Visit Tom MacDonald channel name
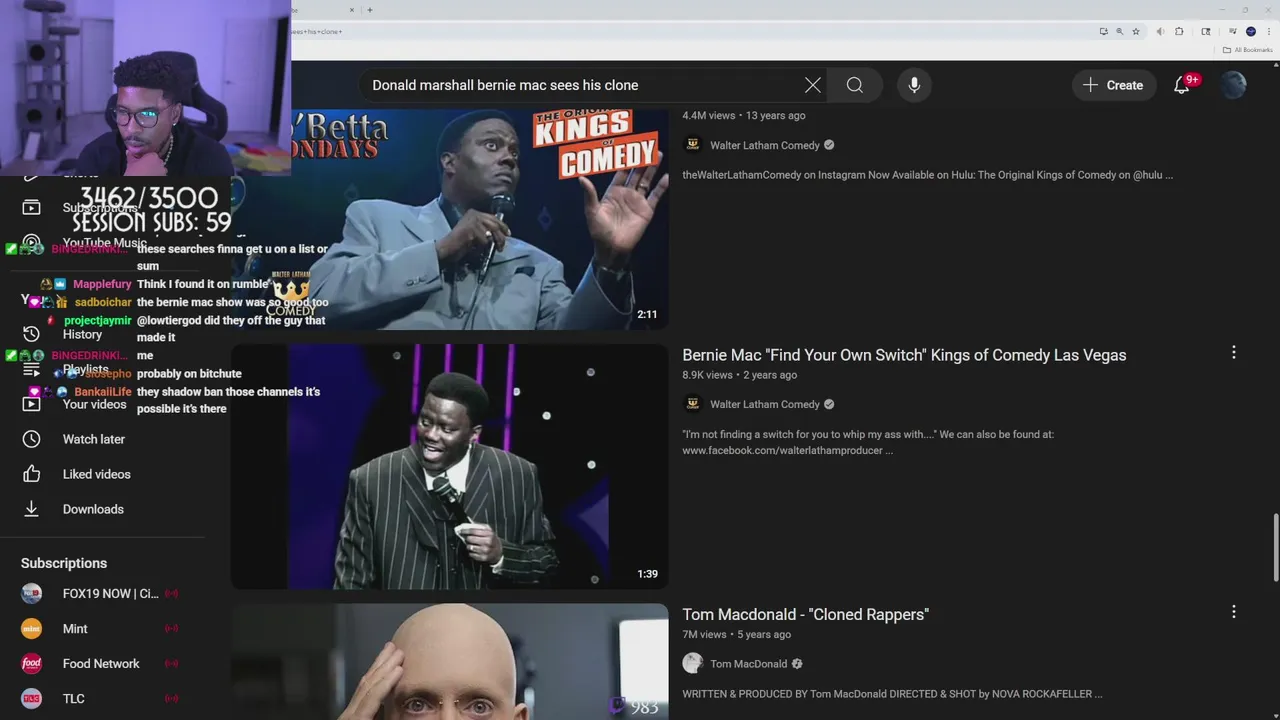Screen dimensions: 1280x720 click(x=748, y=664)
